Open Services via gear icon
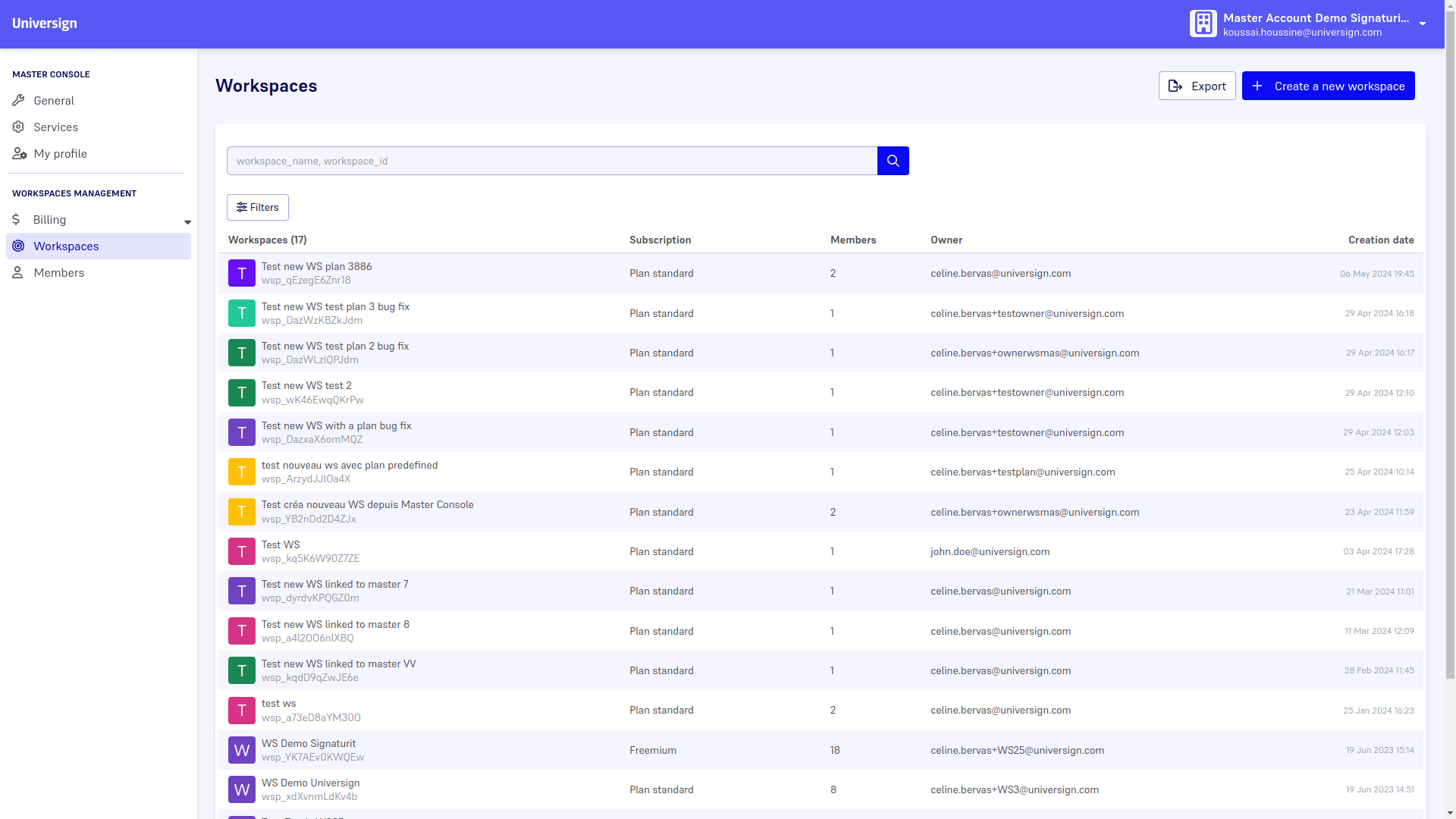 click(x=18, y=127)
